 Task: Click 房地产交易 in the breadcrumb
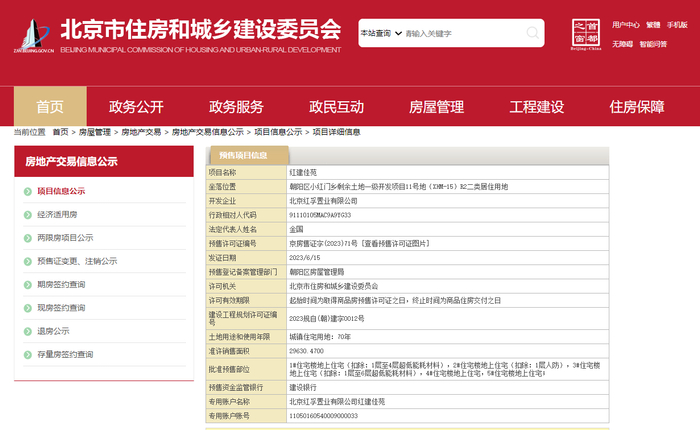(x=141, y=132)
